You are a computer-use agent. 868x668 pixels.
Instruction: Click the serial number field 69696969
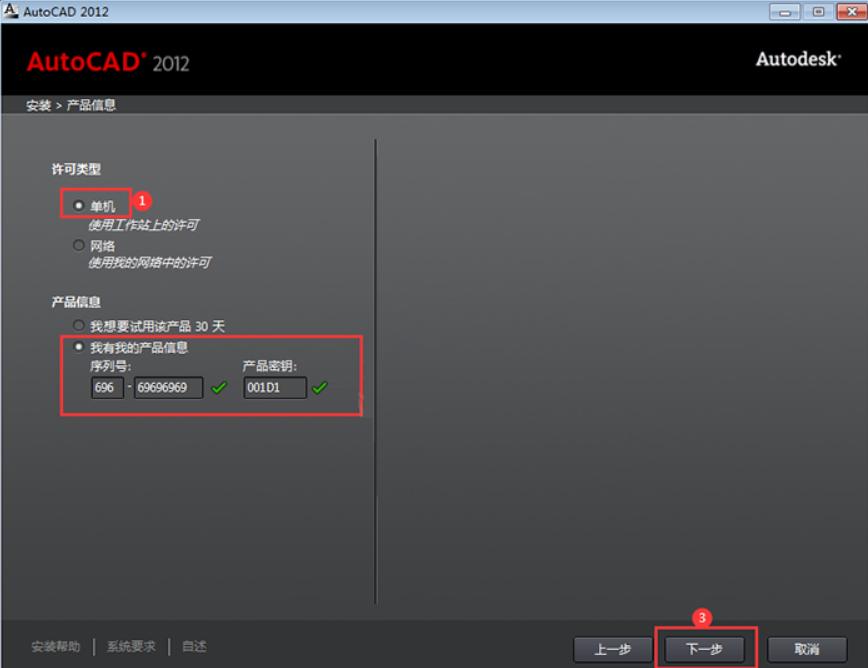tap(168, 387)
